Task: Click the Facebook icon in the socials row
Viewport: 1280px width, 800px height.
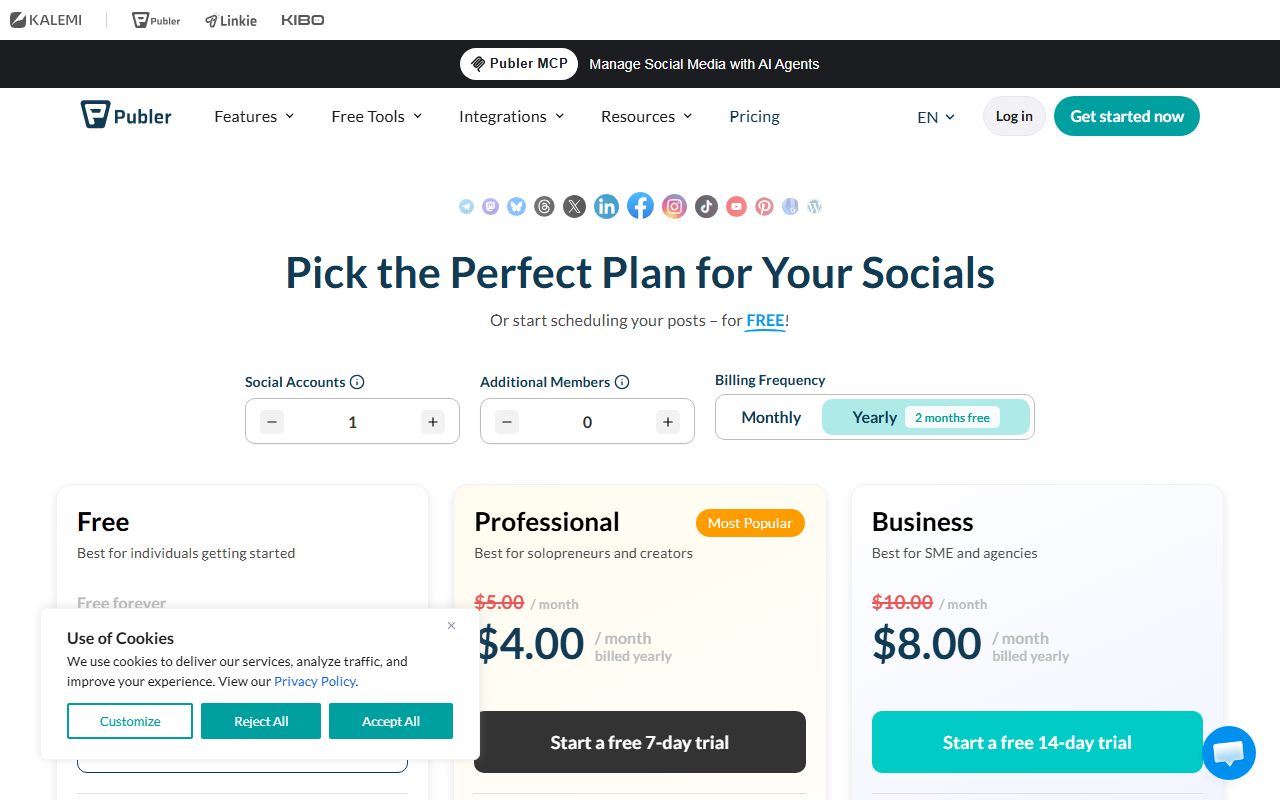Action: click(640, 206)
